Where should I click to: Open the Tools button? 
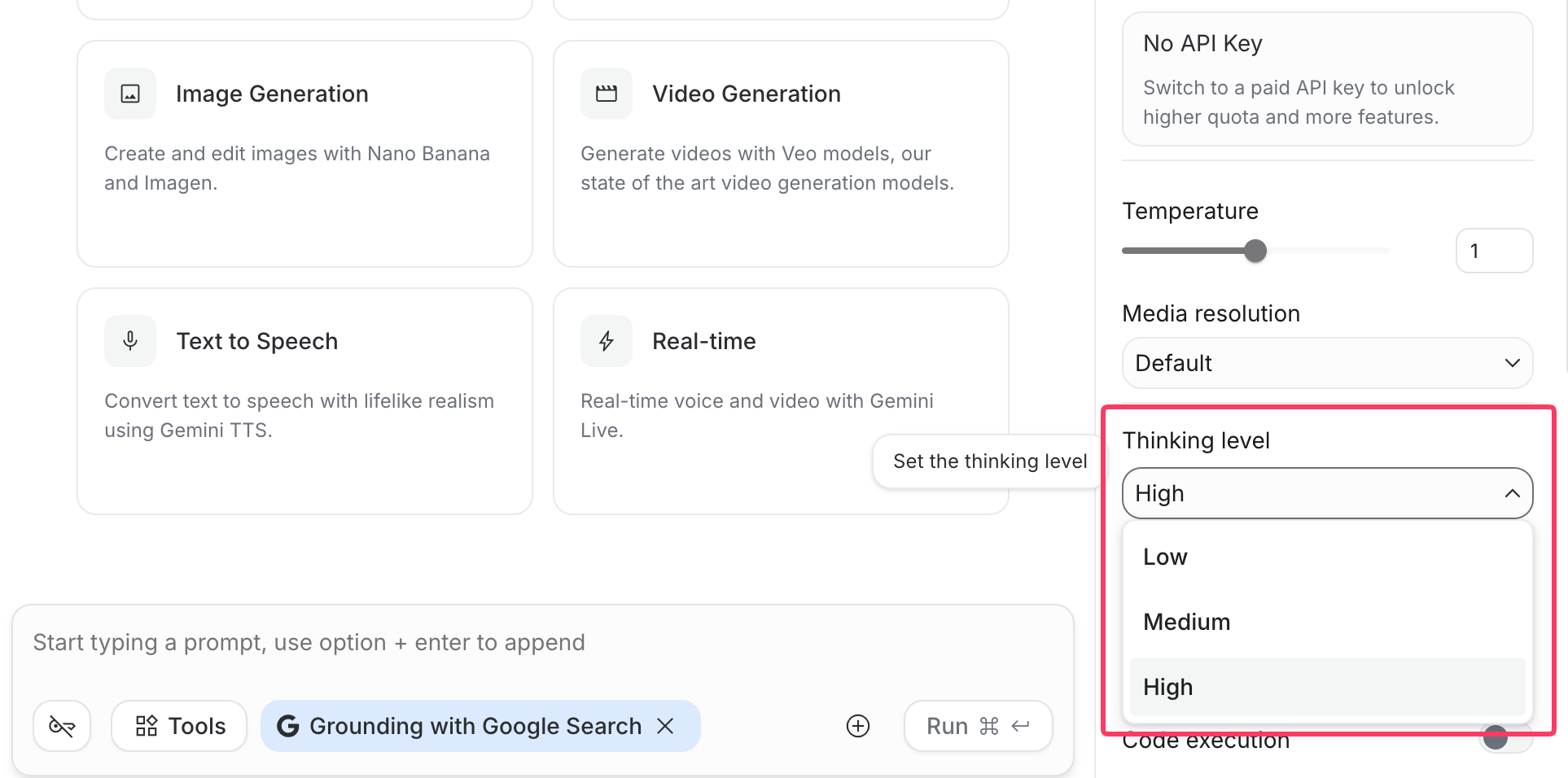[x=178, y=726]
